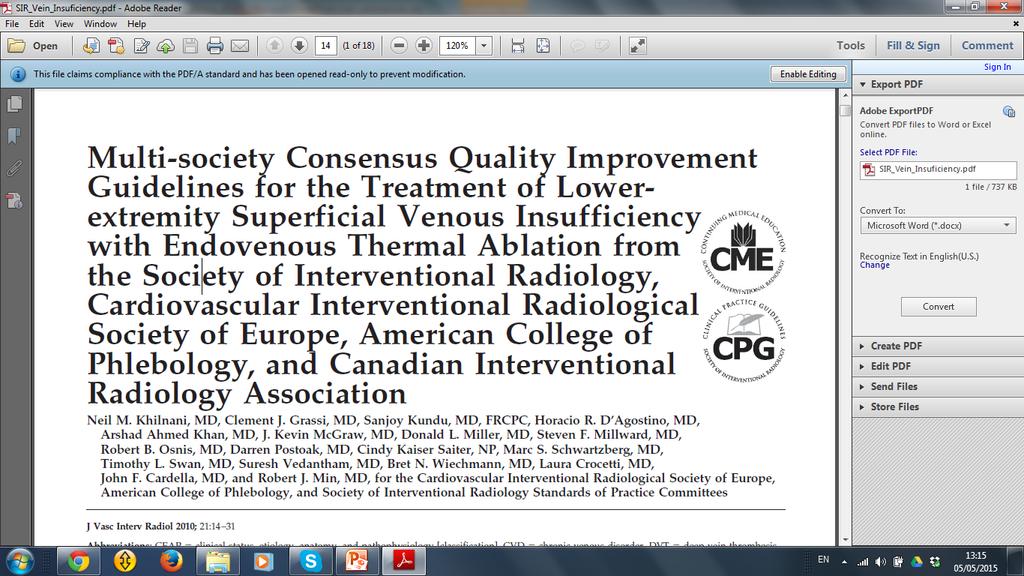Click the fit one full page icon
Image resolution: width=1024 pixels, height=576 pixels.
(543, 46)
